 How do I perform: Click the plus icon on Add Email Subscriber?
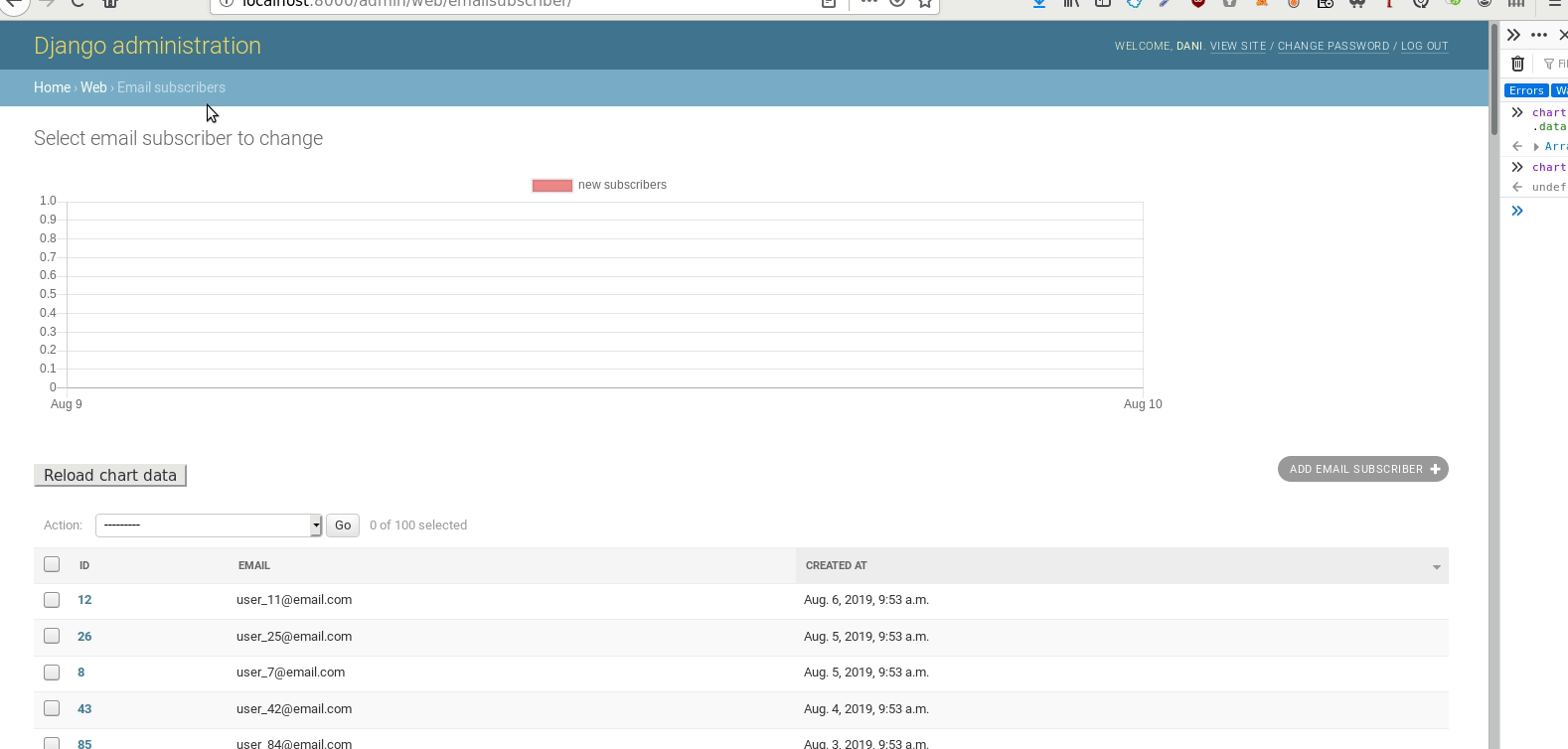click(x=1435, y=469)
